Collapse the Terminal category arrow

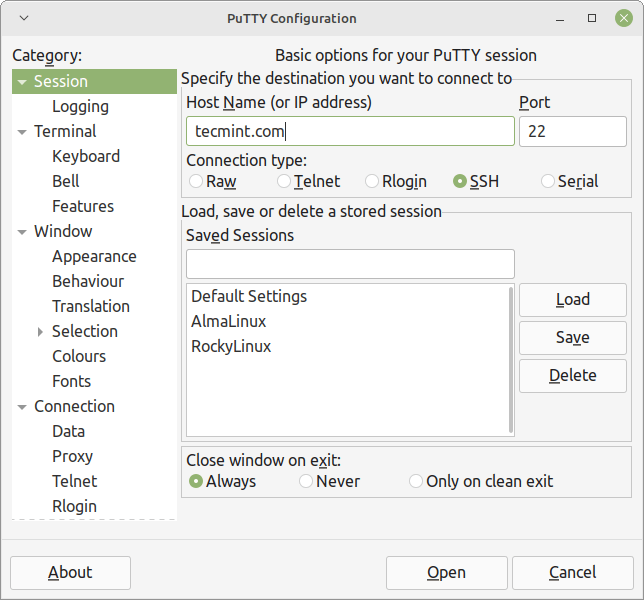[x=22, y=132]
